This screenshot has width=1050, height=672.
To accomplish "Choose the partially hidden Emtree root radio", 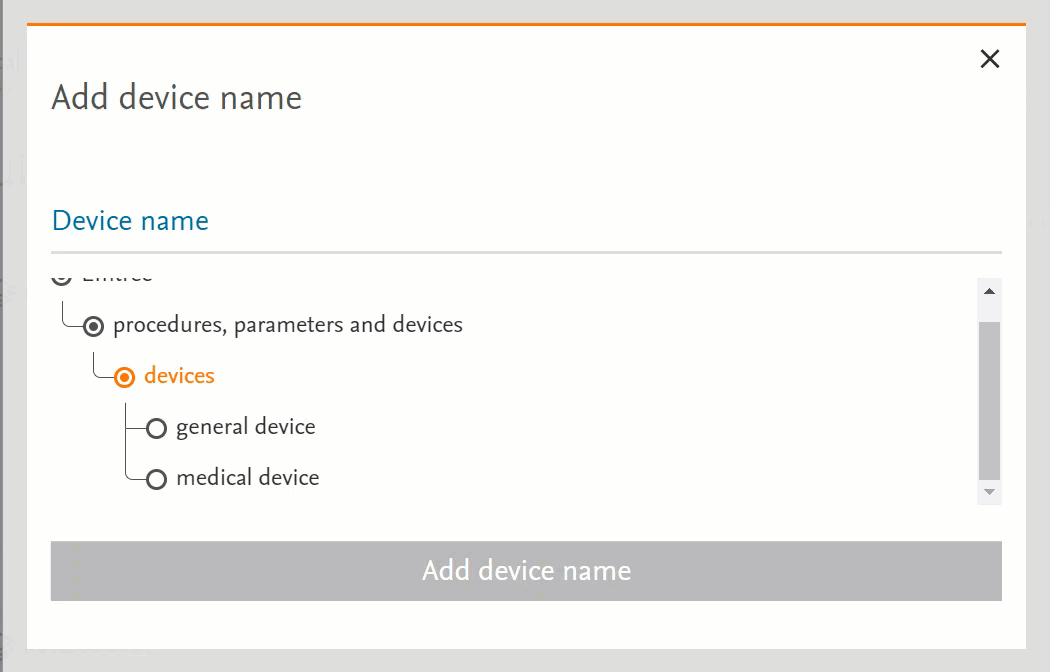I will pyautogui.click(x=62, y=277).
